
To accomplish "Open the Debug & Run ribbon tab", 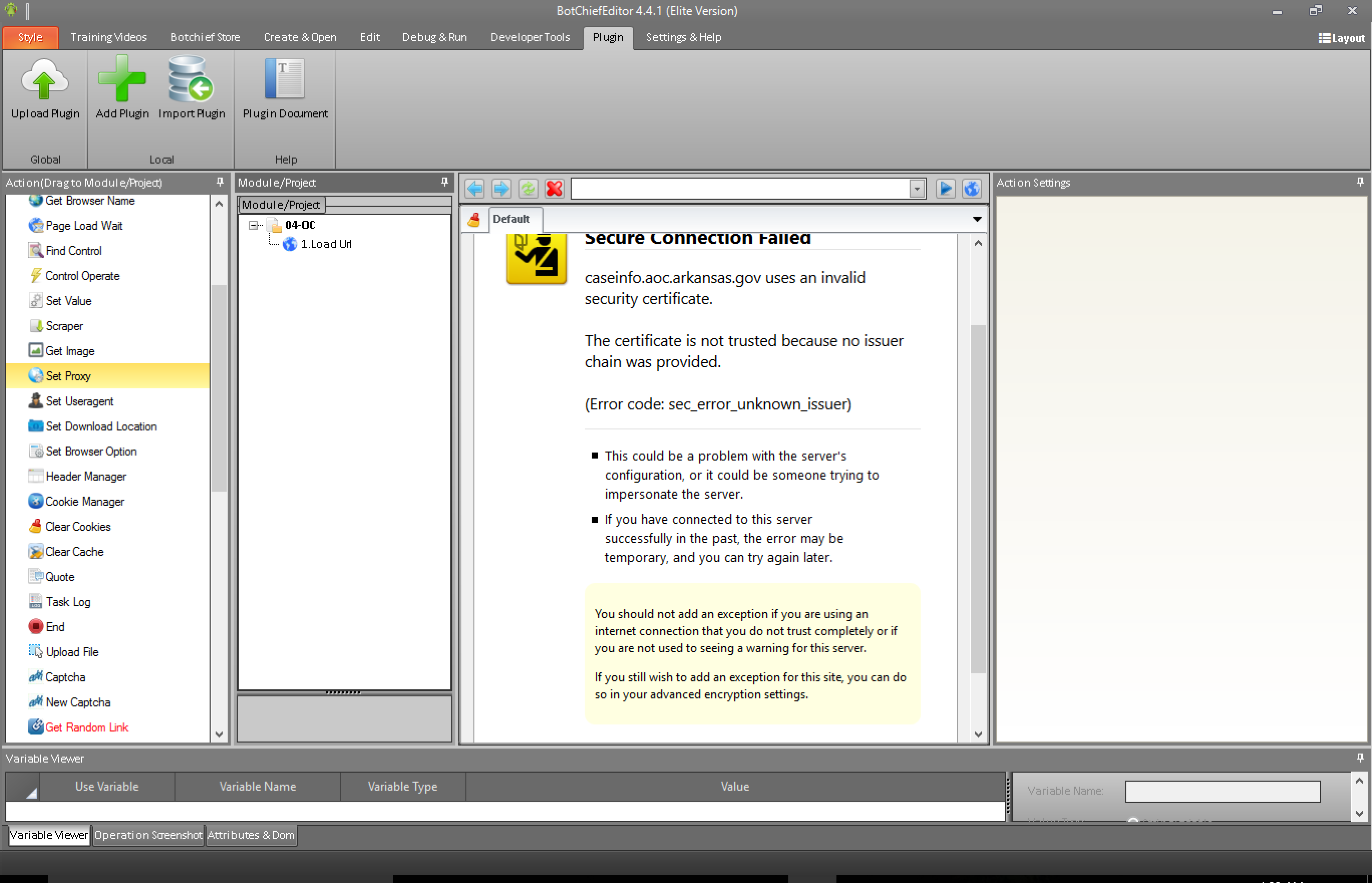I will 434,37.
